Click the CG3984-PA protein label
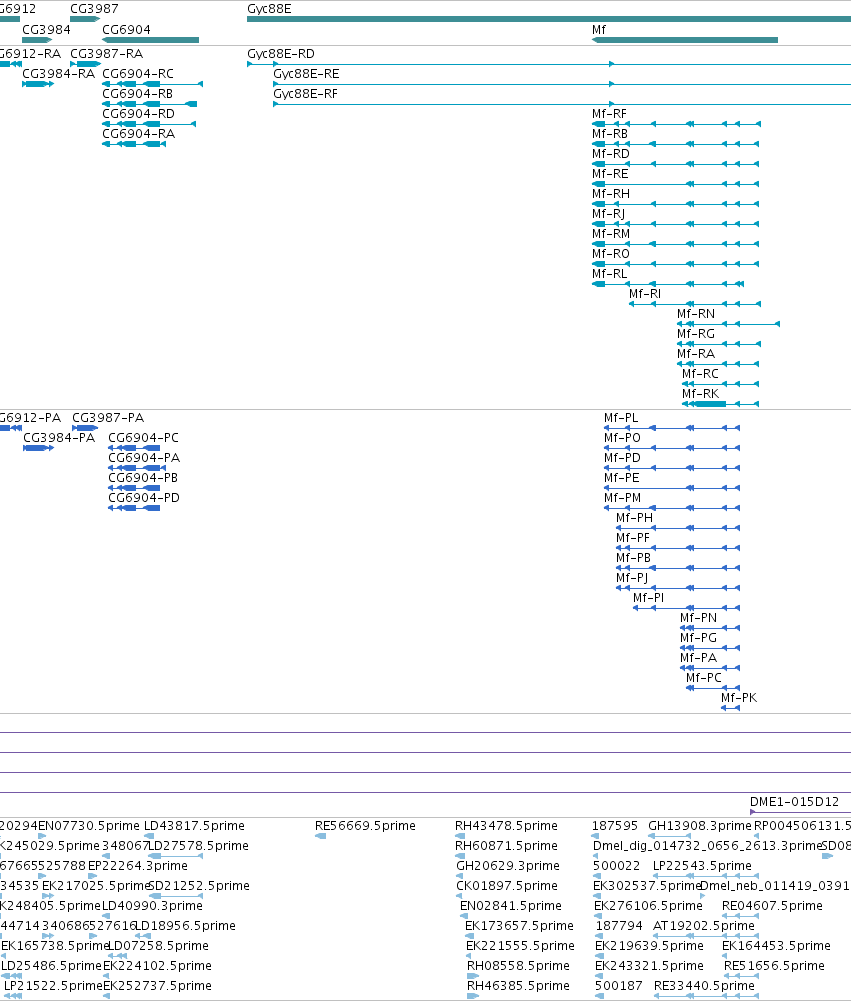Screen dimensions: 851x1001 point(59,437)
